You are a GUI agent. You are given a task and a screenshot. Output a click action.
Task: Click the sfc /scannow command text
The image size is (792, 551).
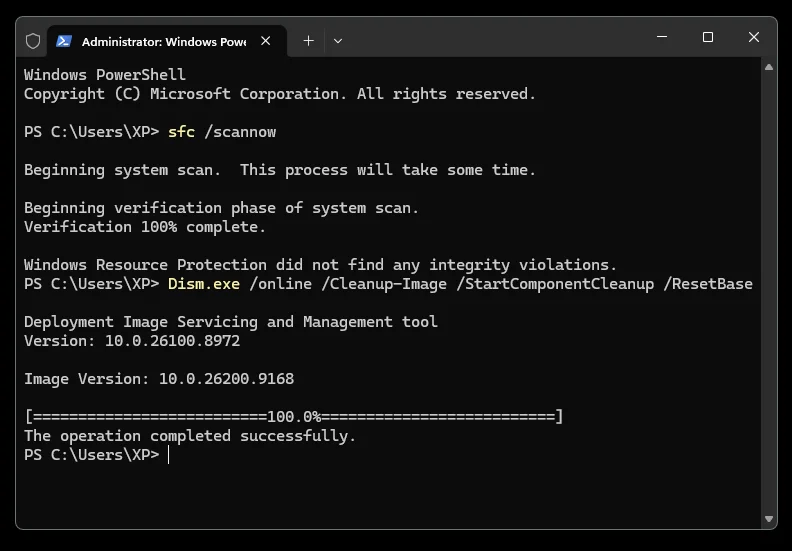point(222,132)
